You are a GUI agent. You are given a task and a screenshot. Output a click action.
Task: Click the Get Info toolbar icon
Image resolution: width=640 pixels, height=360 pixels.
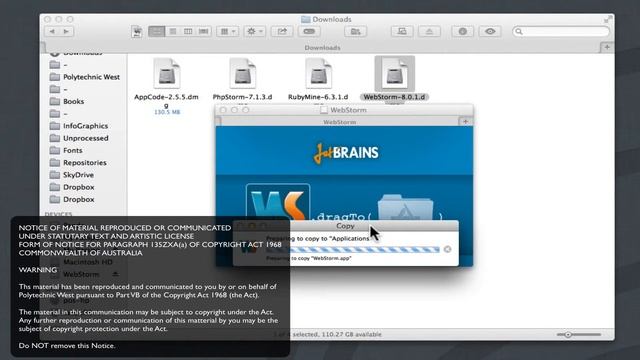462,31
